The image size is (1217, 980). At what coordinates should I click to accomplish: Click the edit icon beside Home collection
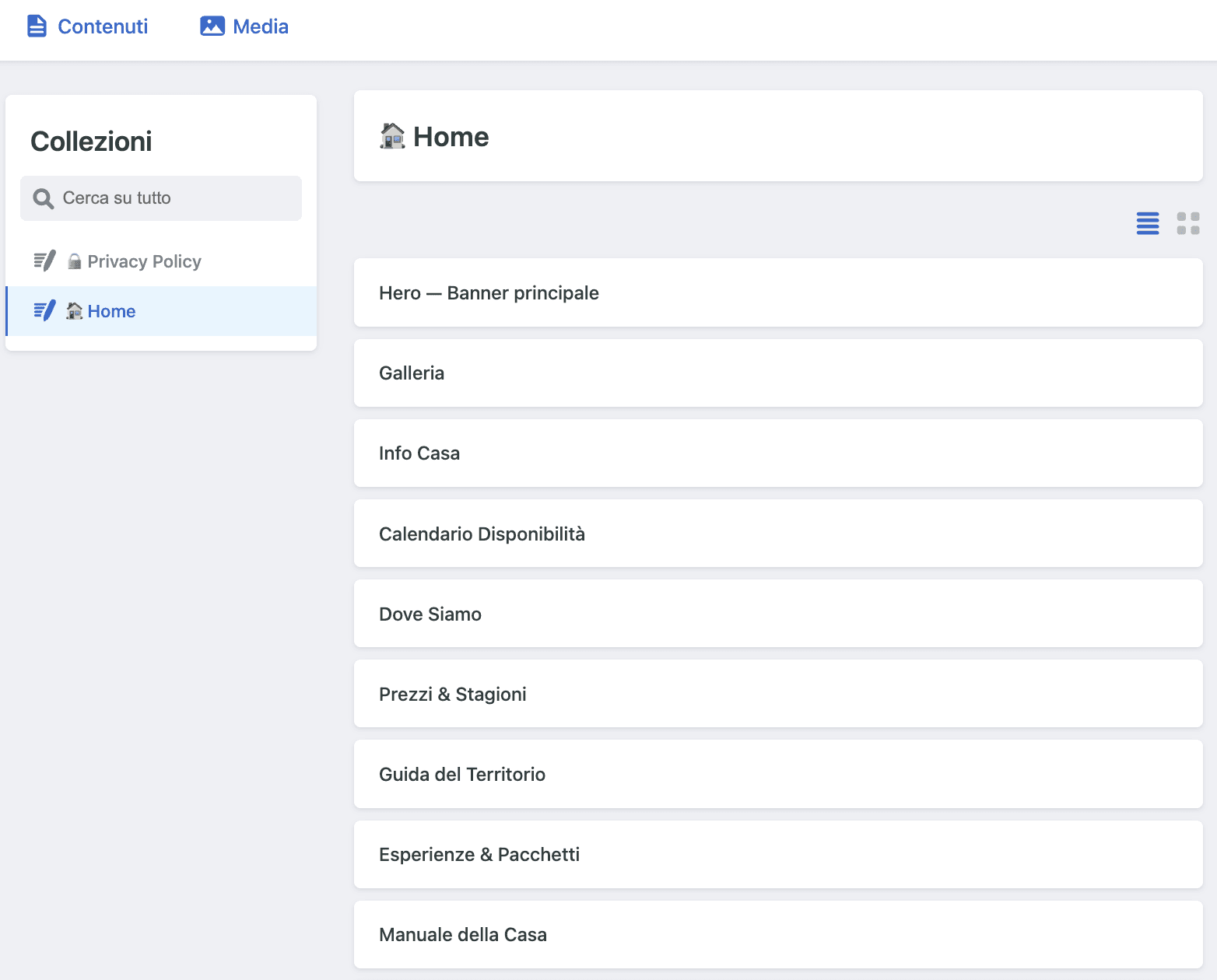click(x=44, y=311)
